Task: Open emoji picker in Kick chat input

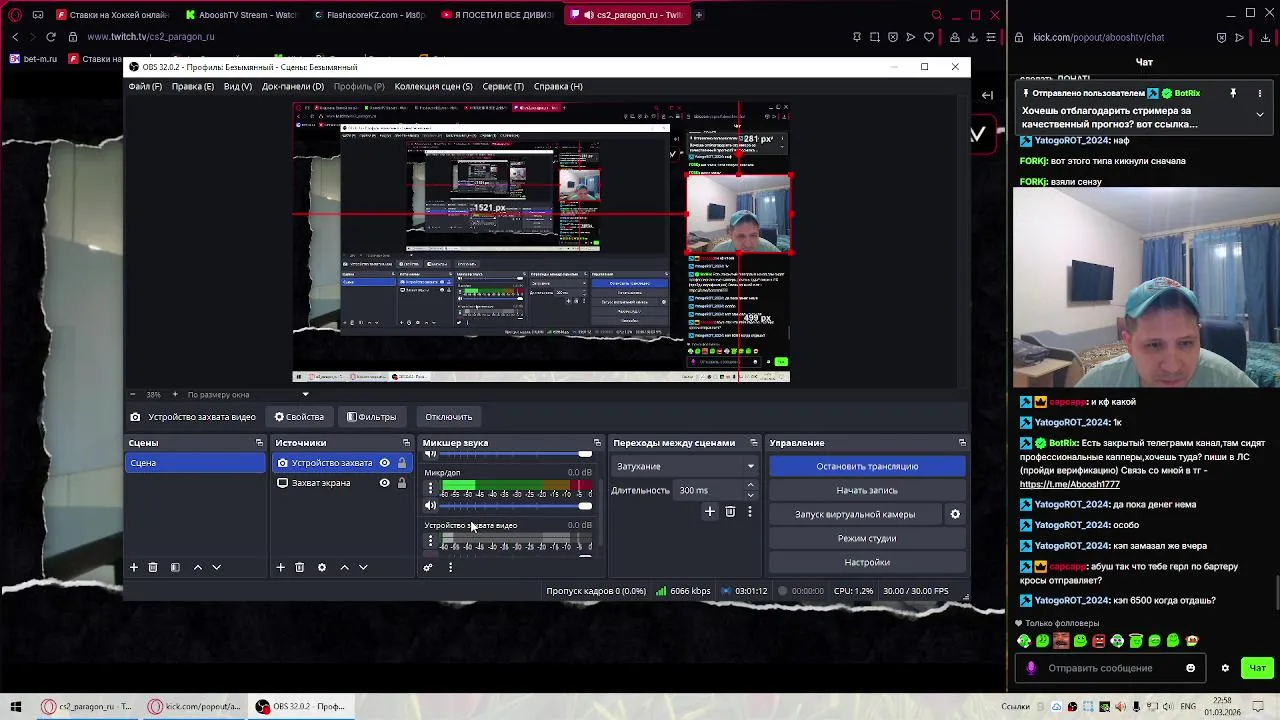Action: pos(1190,668)
